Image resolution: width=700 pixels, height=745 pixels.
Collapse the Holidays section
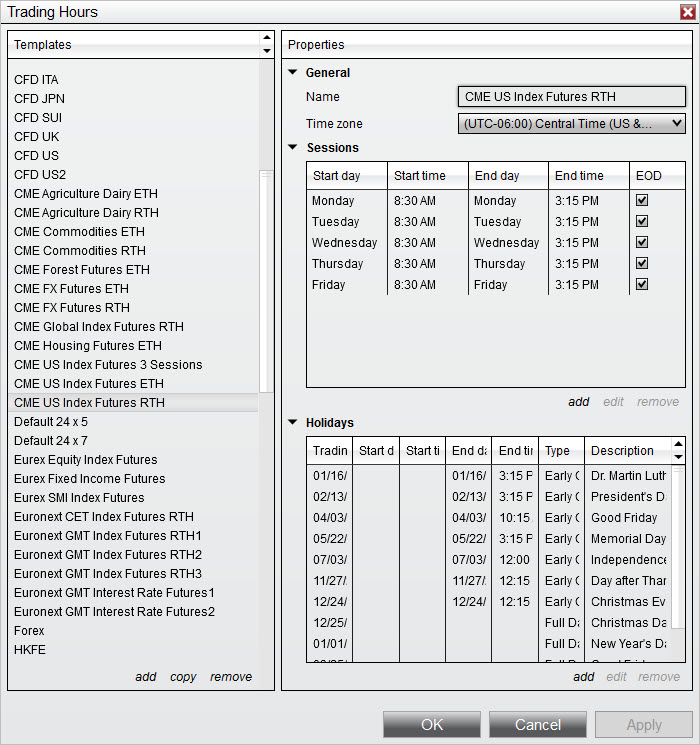[293, 422]
